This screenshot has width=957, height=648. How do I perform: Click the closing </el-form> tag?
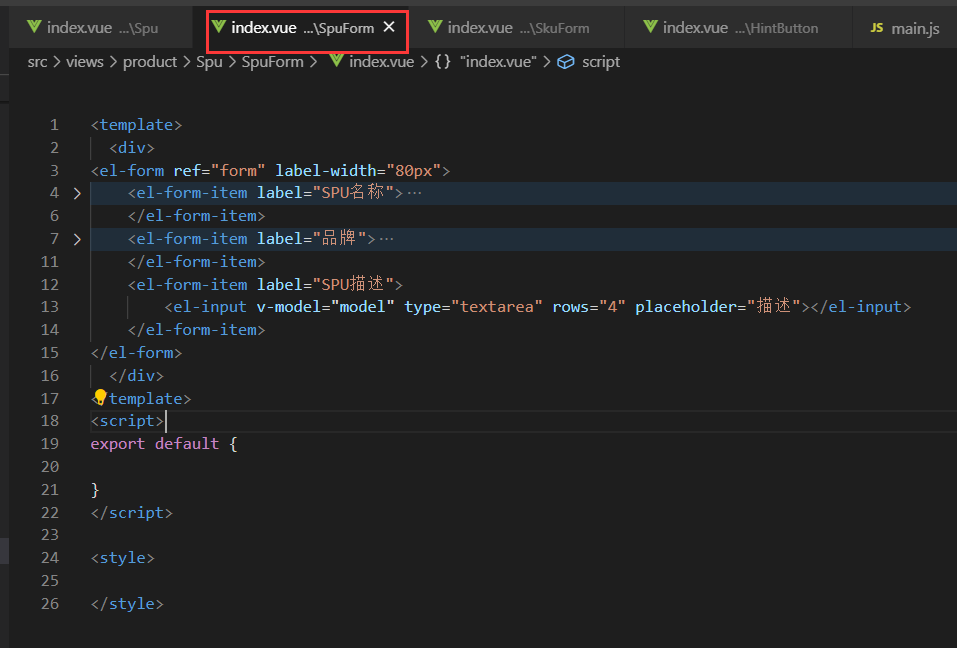coord(136,353)
